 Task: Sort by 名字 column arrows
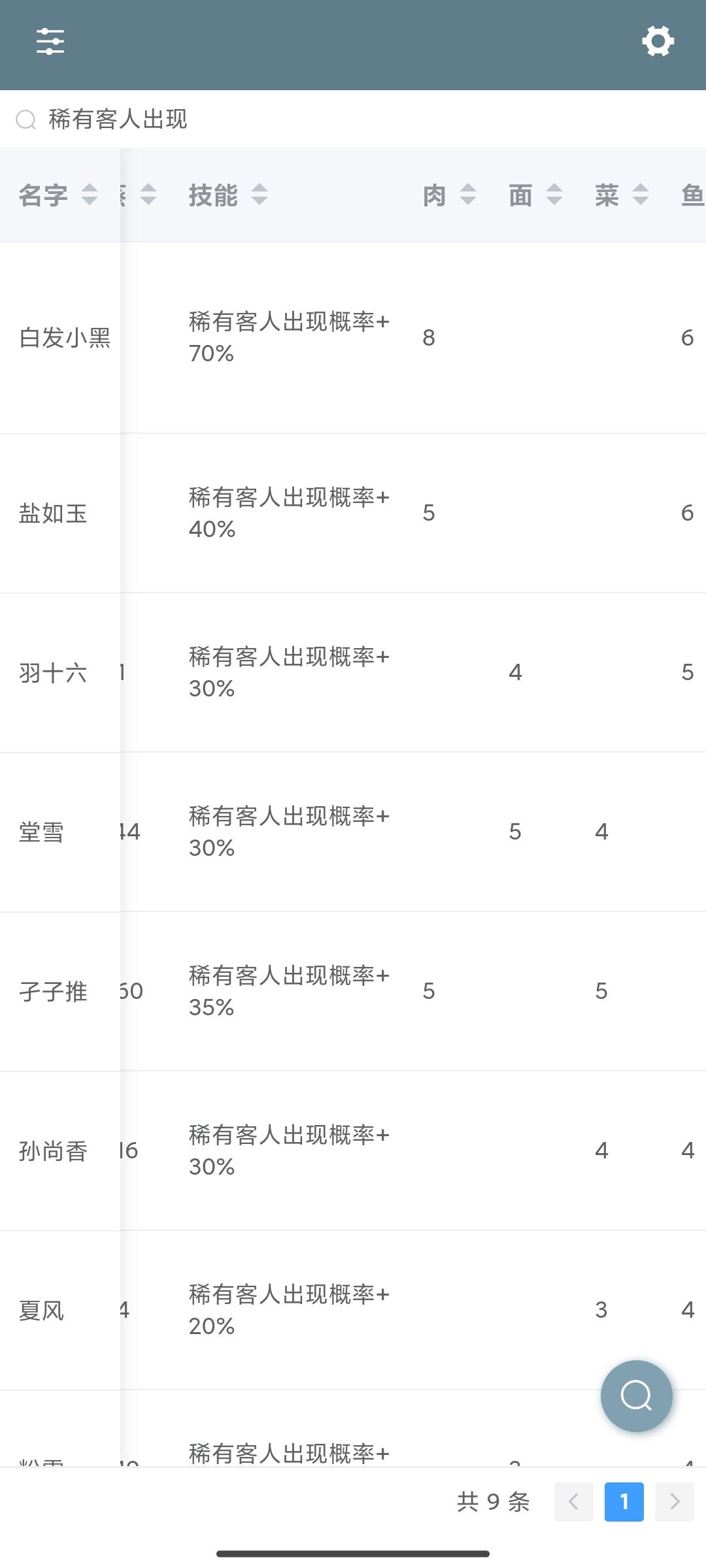(x=90, y=195)
